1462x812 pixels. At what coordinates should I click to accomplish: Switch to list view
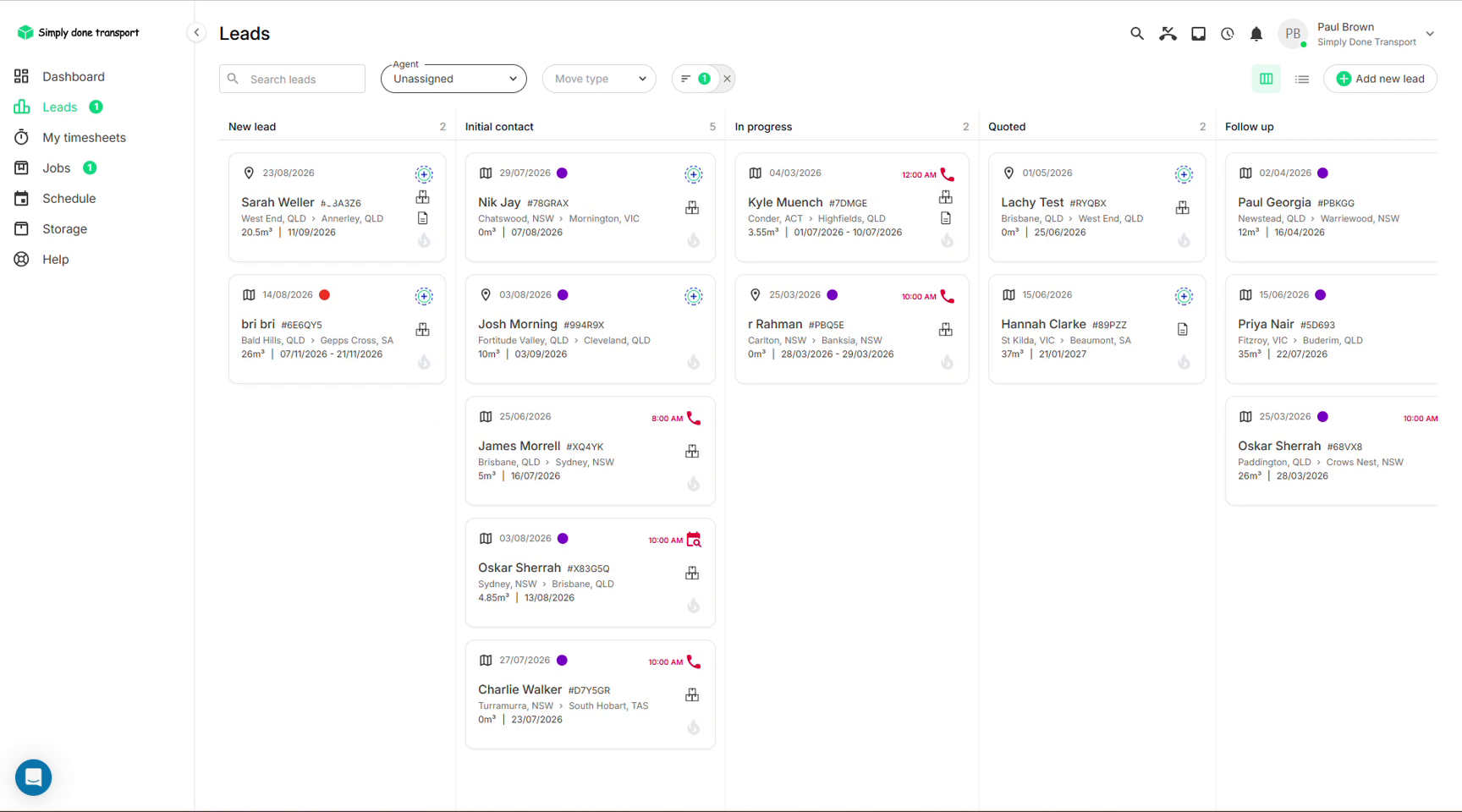click(1302, 79)
